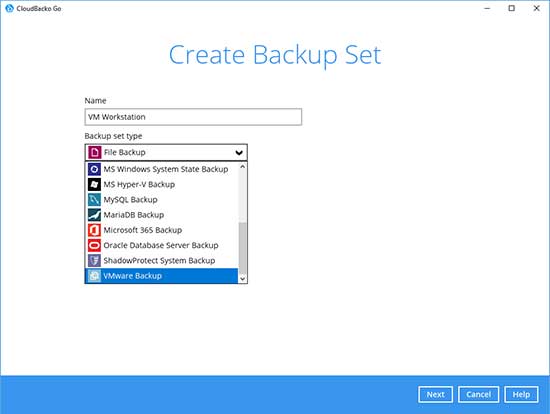Image resolution: width=550 pixels, height=414 pixels.
Task: Choose MS Windows System State Backup option
Action: (162, 169)
